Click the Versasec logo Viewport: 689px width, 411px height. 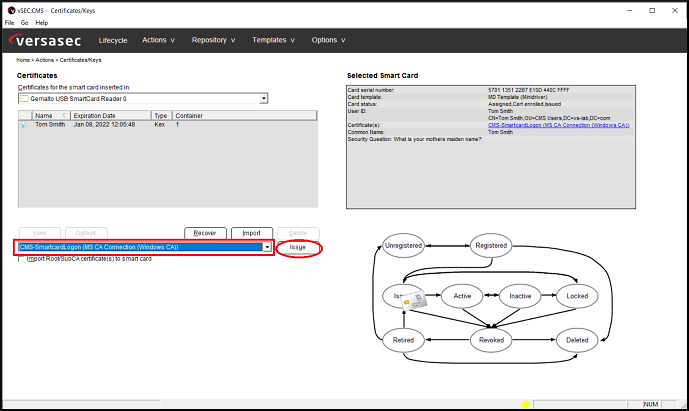pyautogui.click(x=45, y=40)
